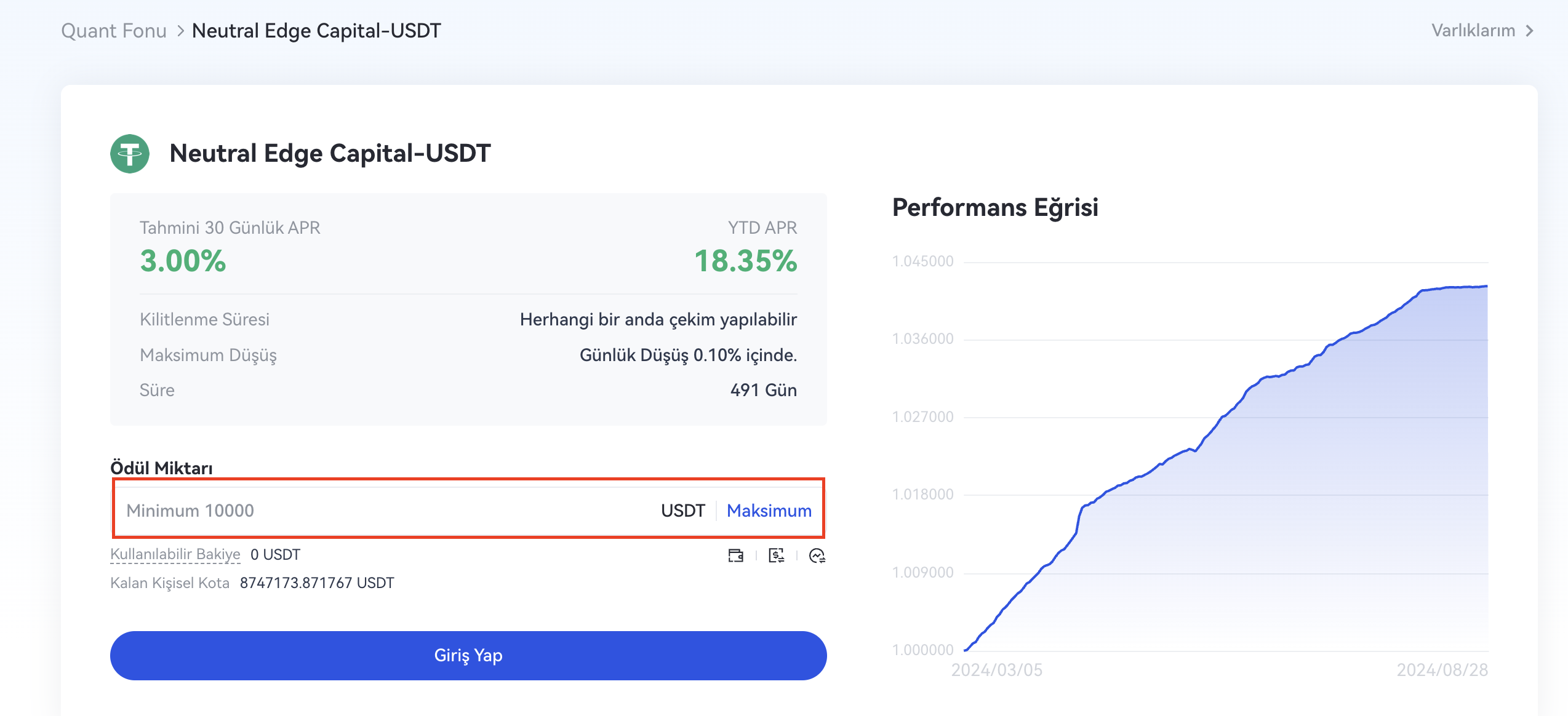
Task: Click the 3.00% estimated APR value
Action: pos(183,261)
